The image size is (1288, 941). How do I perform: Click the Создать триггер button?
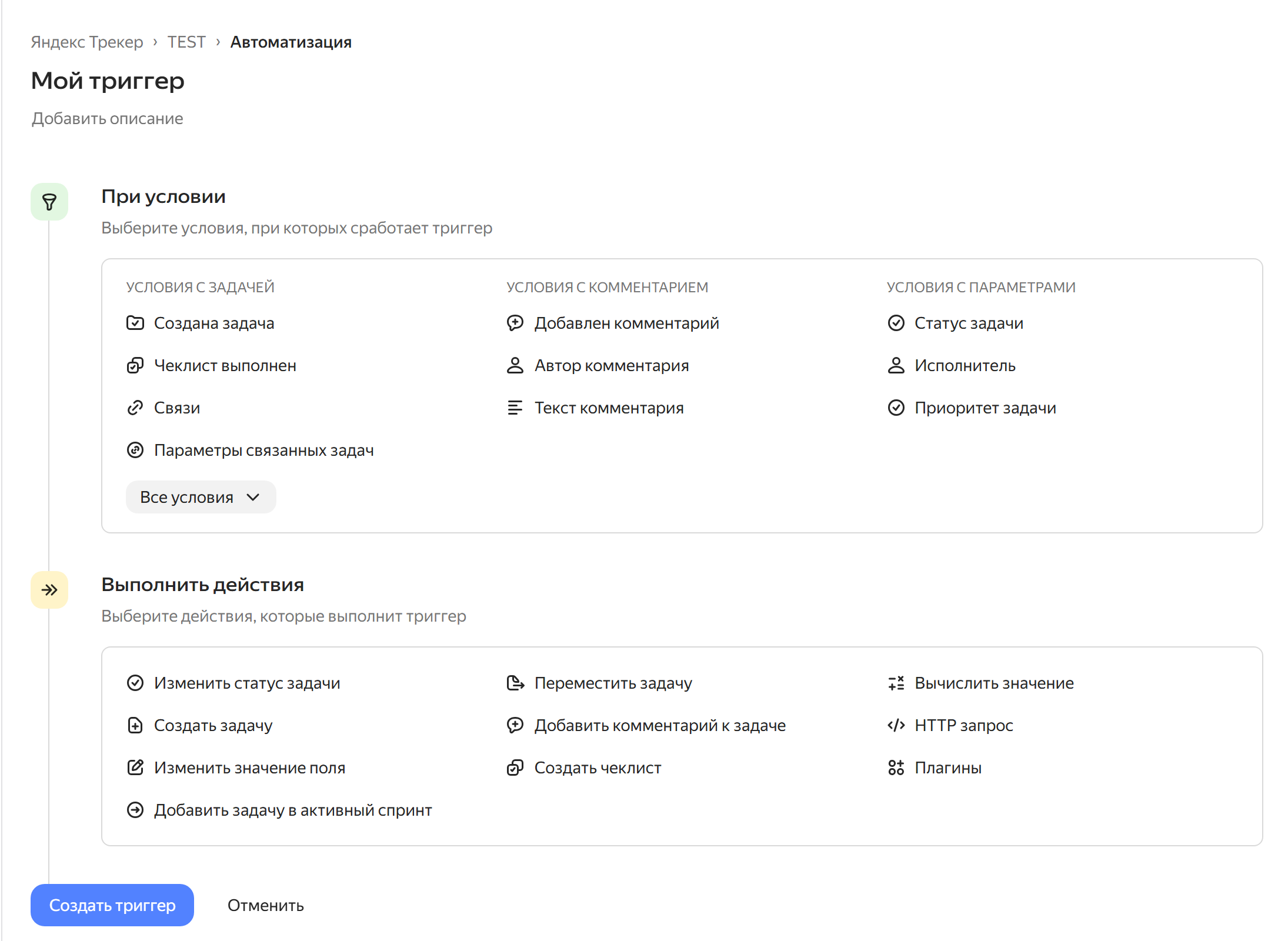[x=112, y=905]
